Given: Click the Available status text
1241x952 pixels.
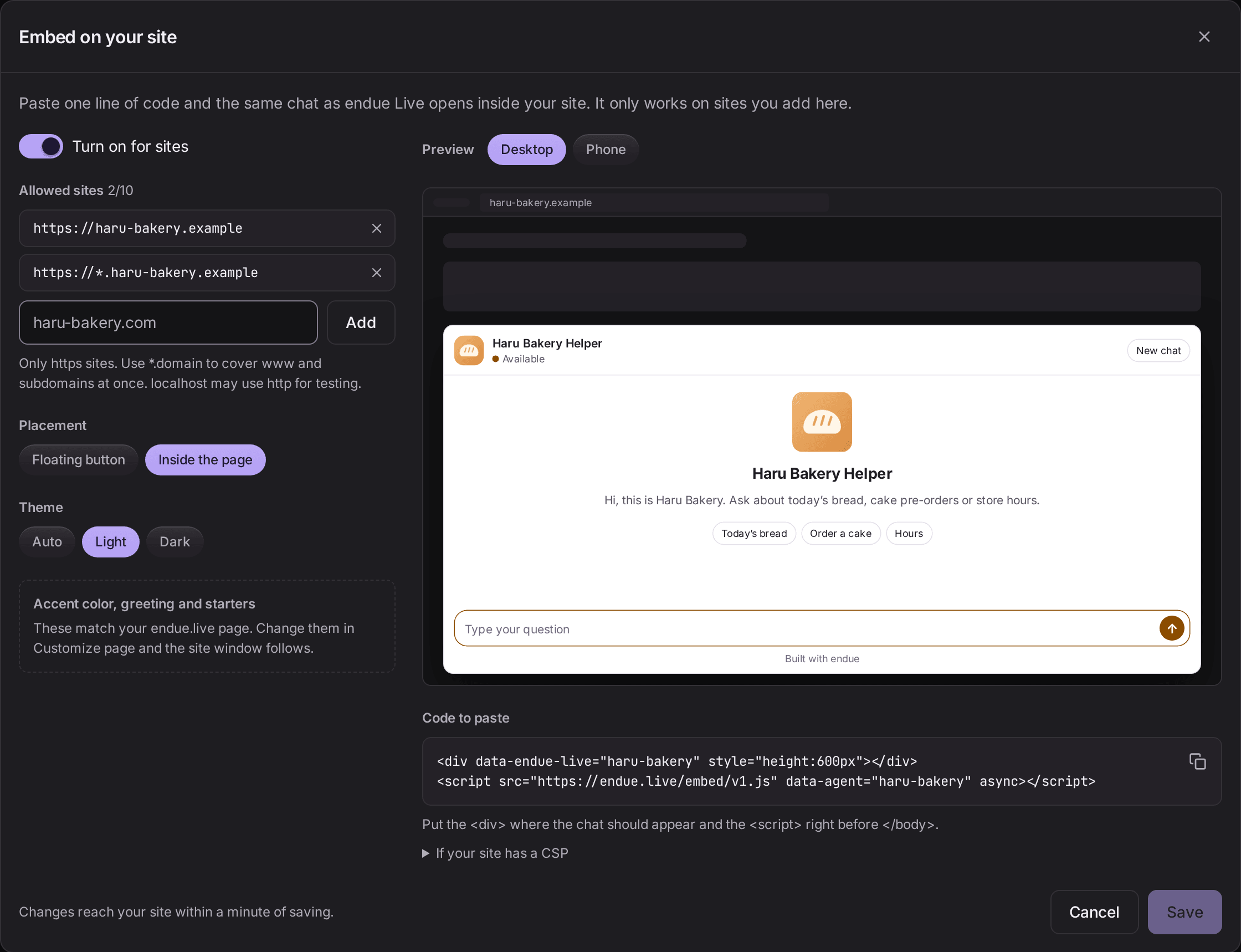Looking at the screenshot, I should [x=524, y=359].
